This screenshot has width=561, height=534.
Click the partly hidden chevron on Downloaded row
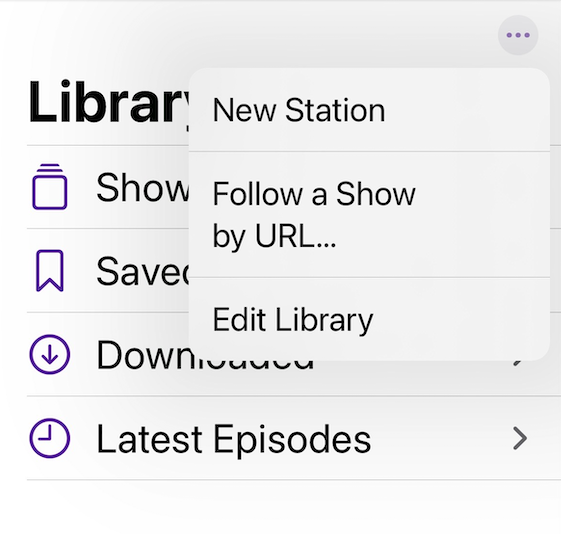(x=518, y=363)
